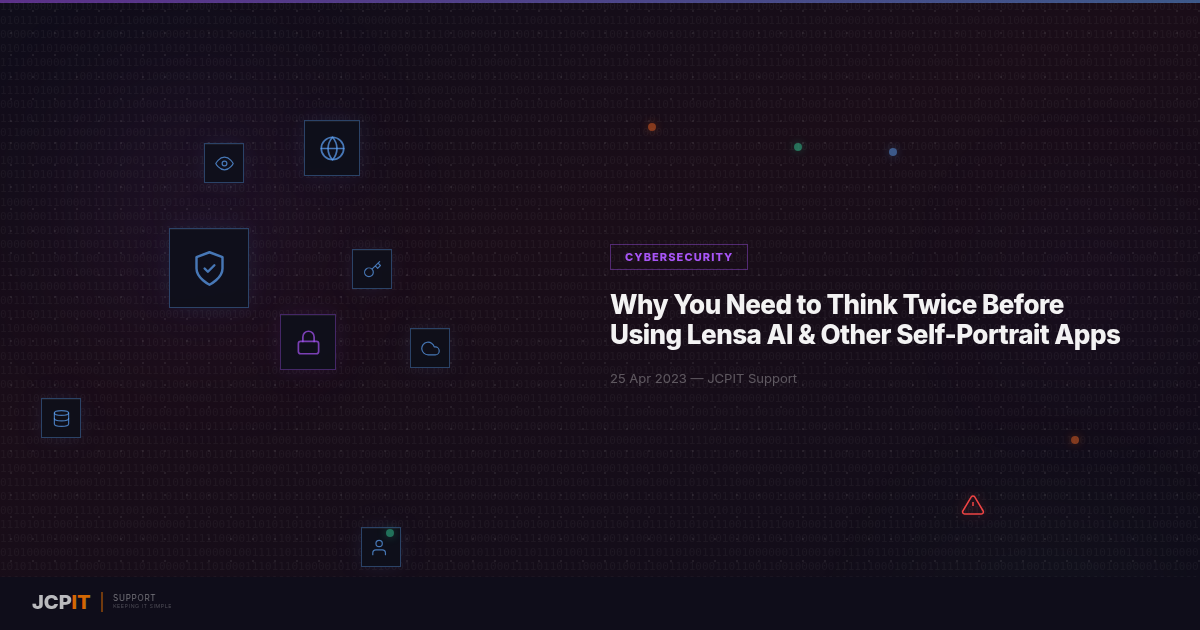The height and width of the screenshot is (630, 1200).
Task: Click the shield with checkmark security icon
Action: 209,267
